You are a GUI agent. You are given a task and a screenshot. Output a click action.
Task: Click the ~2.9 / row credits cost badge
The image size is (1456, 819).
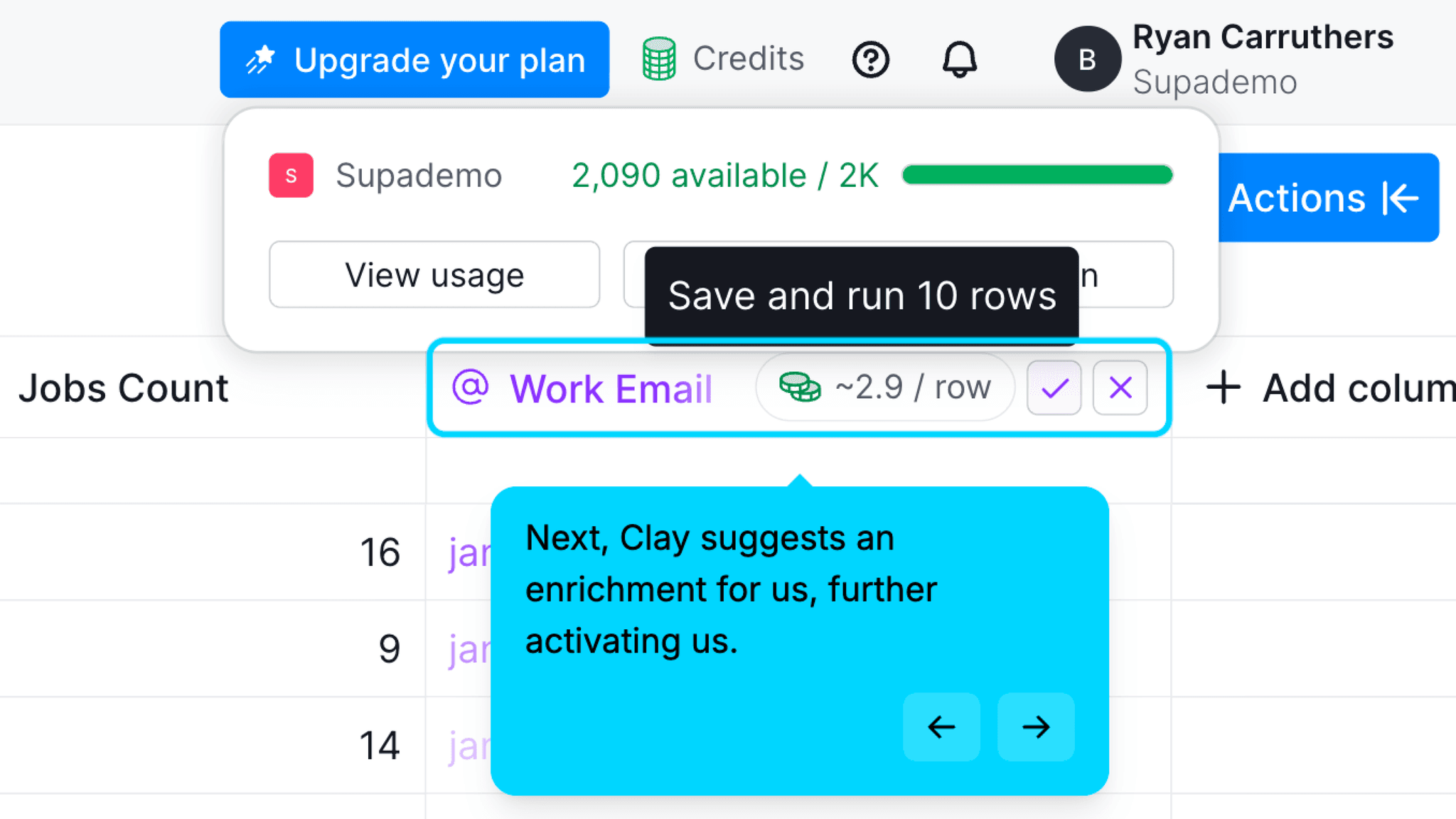[884, 388]
